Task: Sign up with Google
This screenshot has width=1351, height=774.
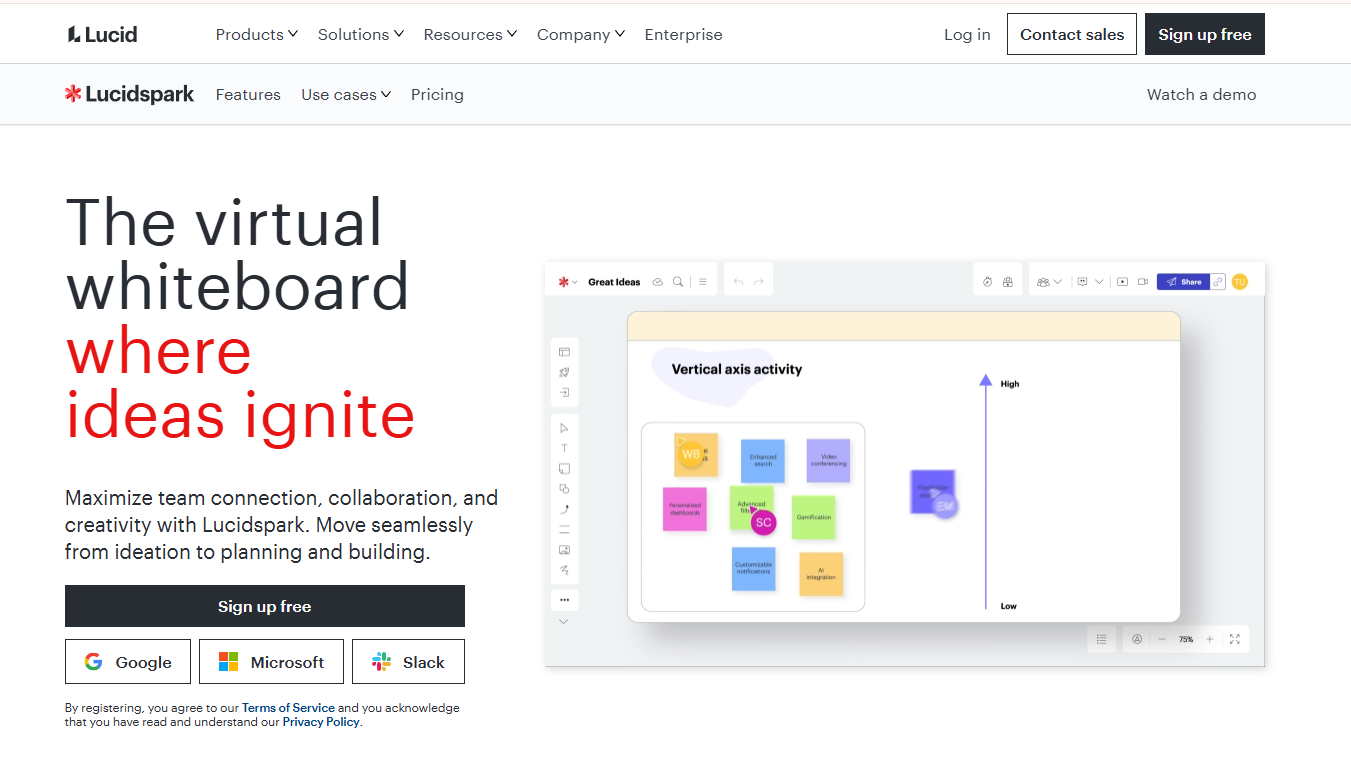Action: (128, 662)
